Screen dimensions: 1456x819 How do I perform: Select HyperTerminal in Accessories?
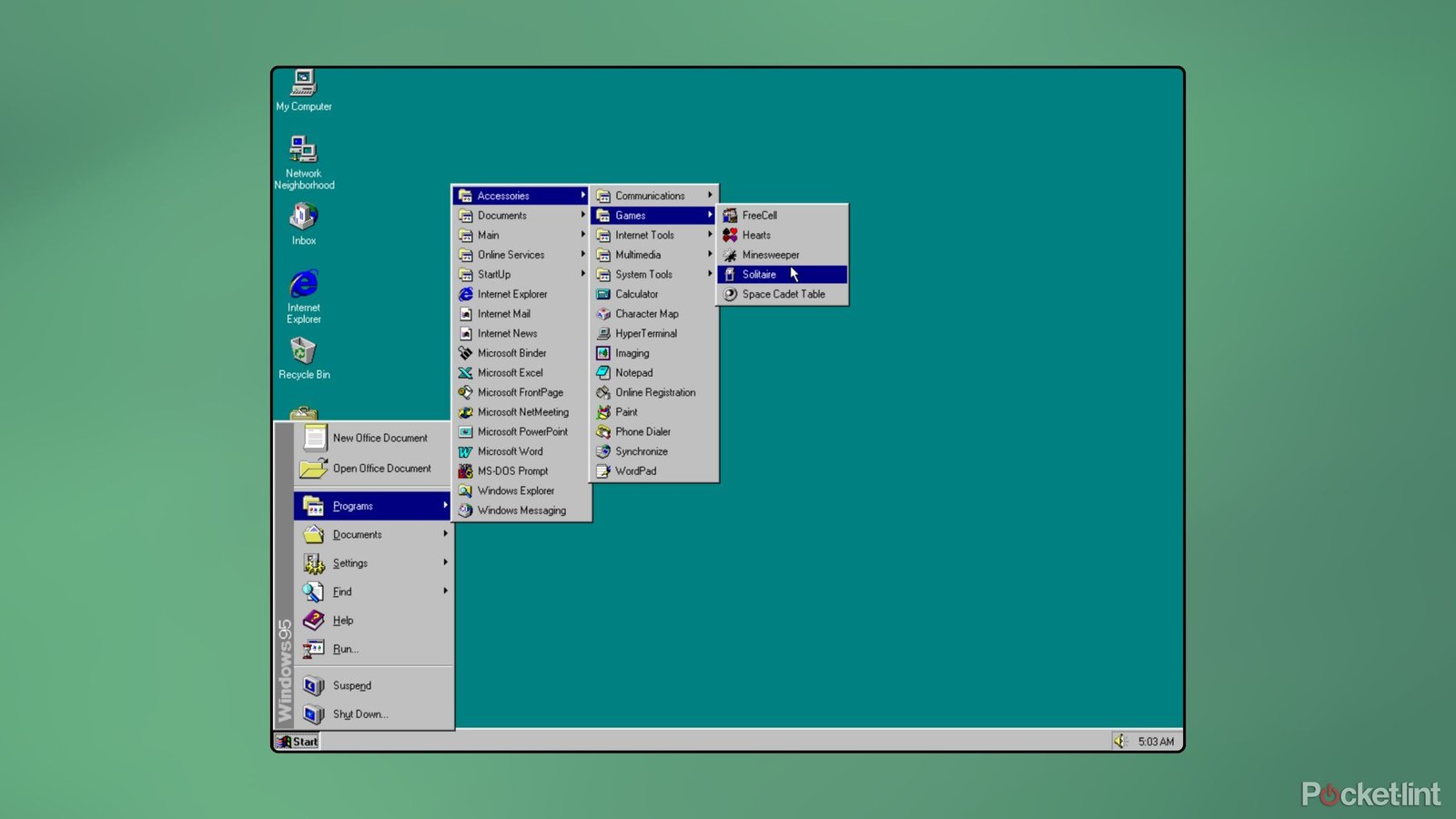point(653,334)
